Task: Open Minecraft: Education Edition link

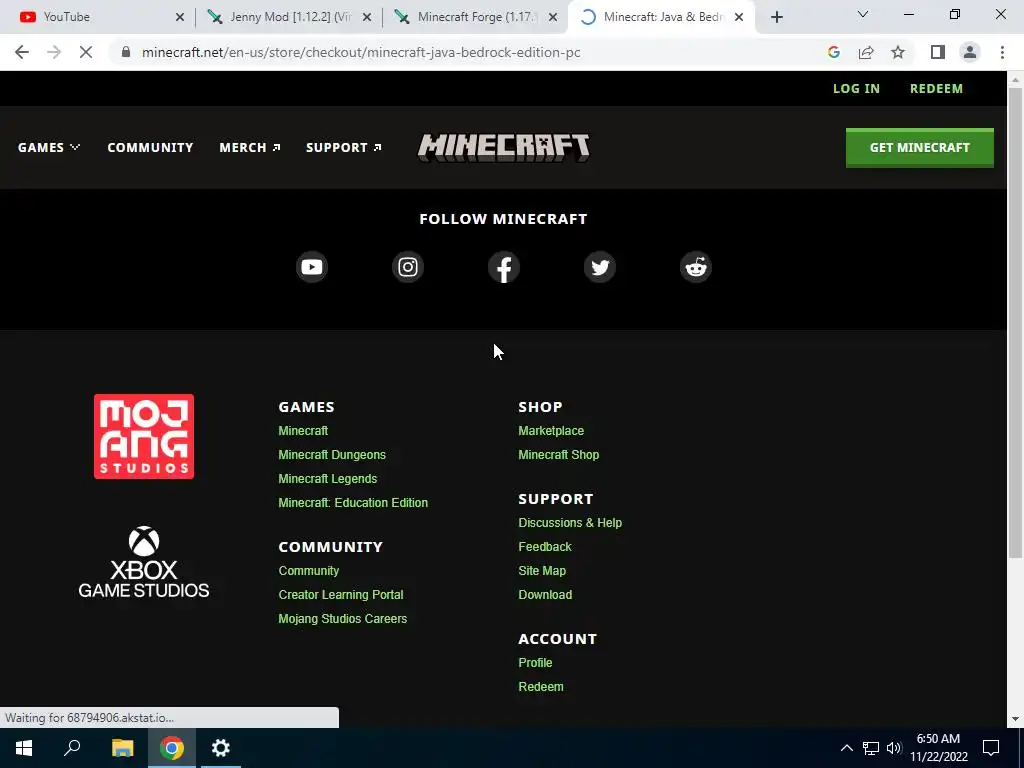Action: pyautogui.click(x=353, y=503)
